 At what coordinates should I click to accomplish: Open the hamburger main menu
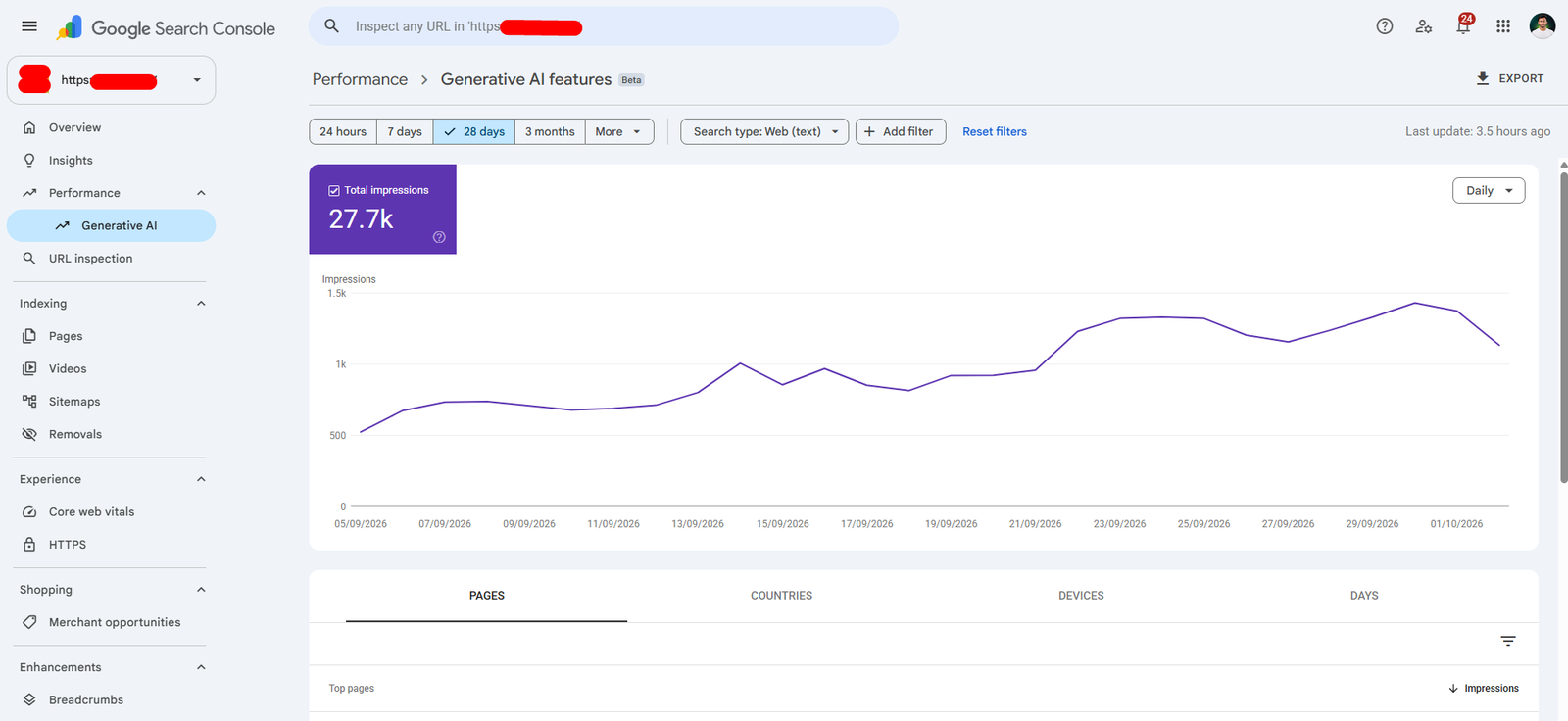(29, 26)
